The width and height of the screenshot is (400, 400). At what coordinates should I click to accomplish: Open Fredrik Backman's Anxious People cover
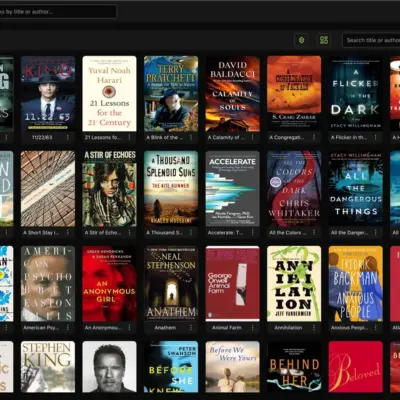click(x=356, y=284)
